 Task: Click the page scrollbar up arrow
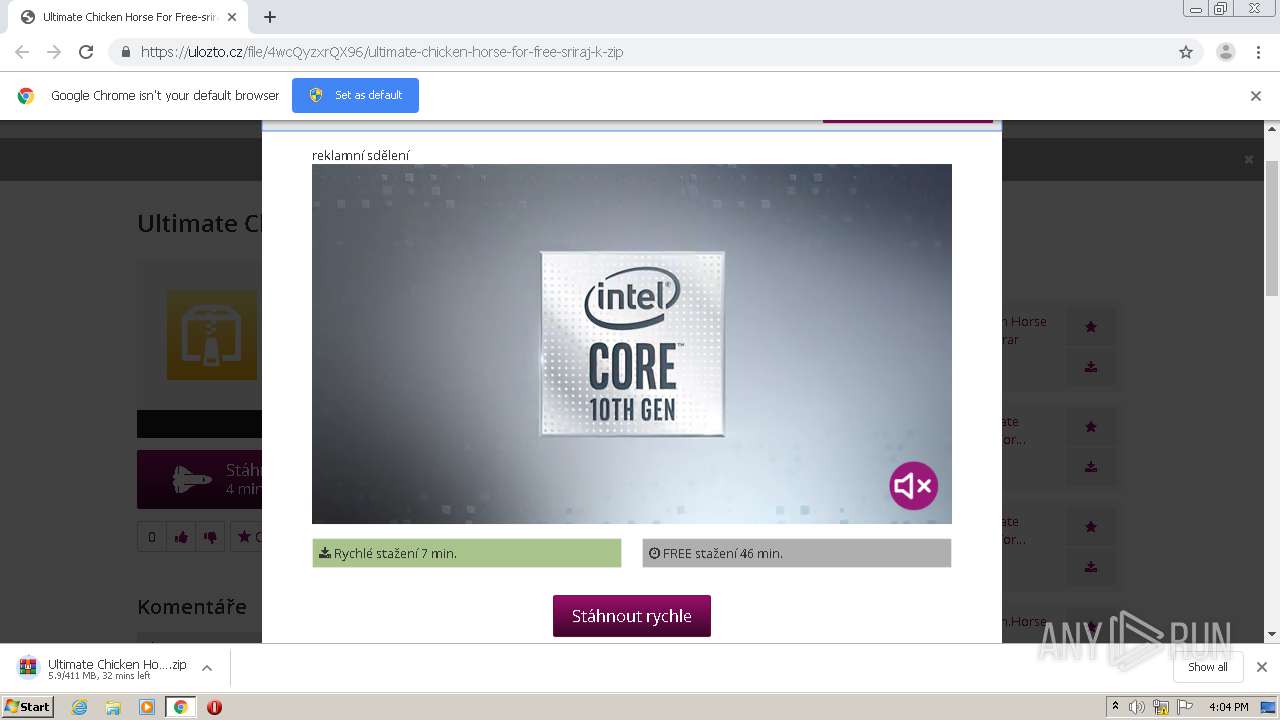pos(1272,128)
